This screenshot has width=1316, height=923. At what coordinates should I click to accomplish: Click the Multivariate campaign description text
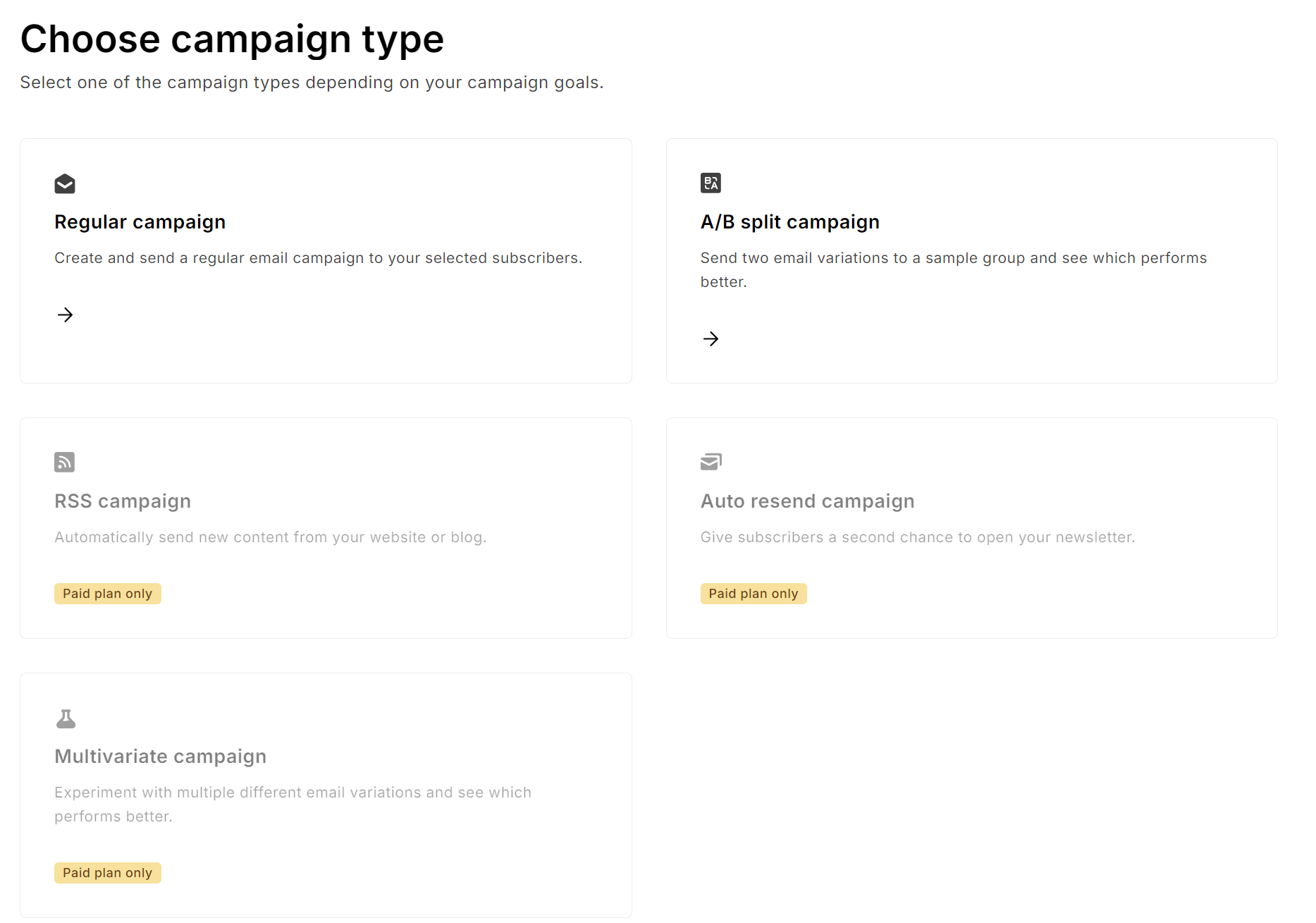[x=293, y=804]
